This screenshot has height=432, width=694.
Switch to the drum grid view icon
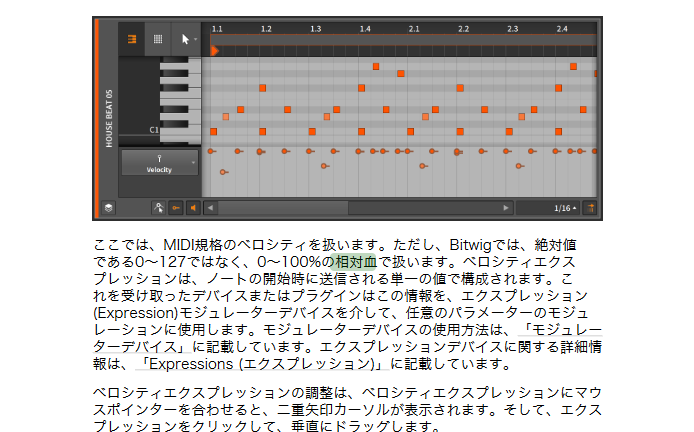[158, 39]
